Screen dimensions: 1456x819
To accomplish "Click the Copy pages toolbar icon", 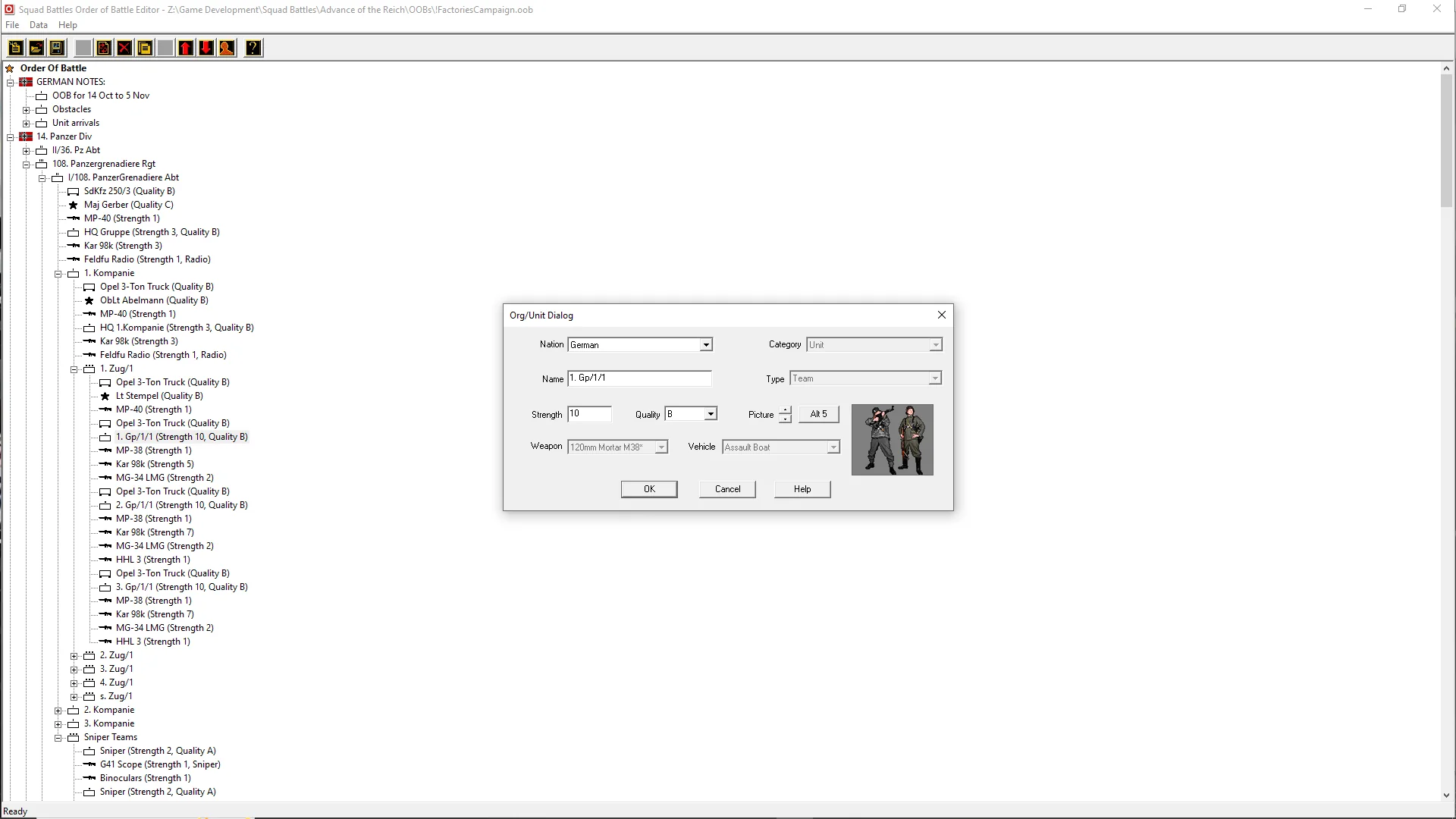I will [x=145, y=49].
